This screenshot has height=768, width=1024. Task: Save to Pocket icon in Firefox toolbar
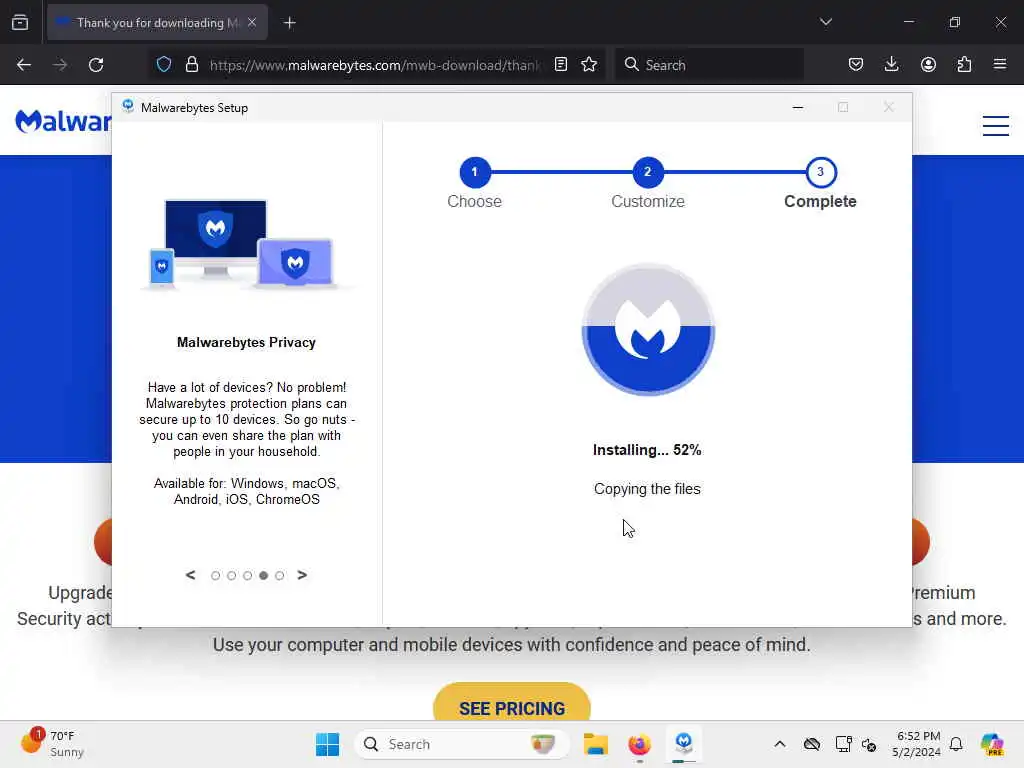pos(856,64)
